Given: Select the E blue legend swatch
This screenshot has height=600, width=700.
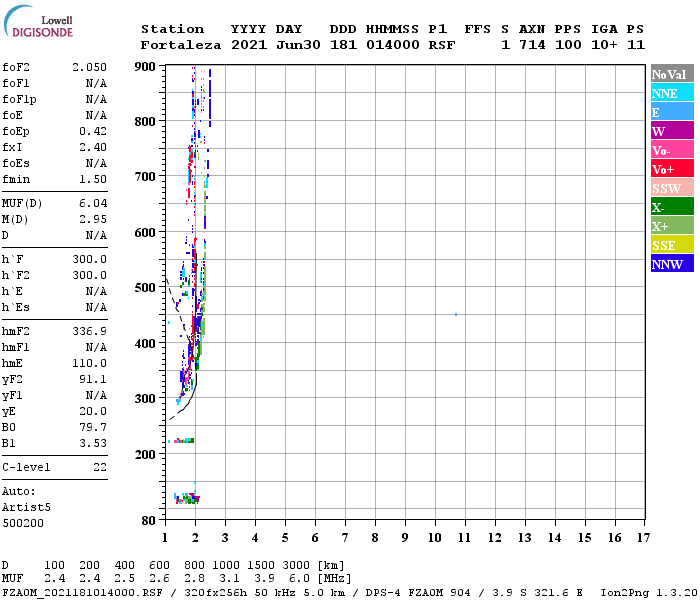Looking at the screenshot, I should click(672, 112).
